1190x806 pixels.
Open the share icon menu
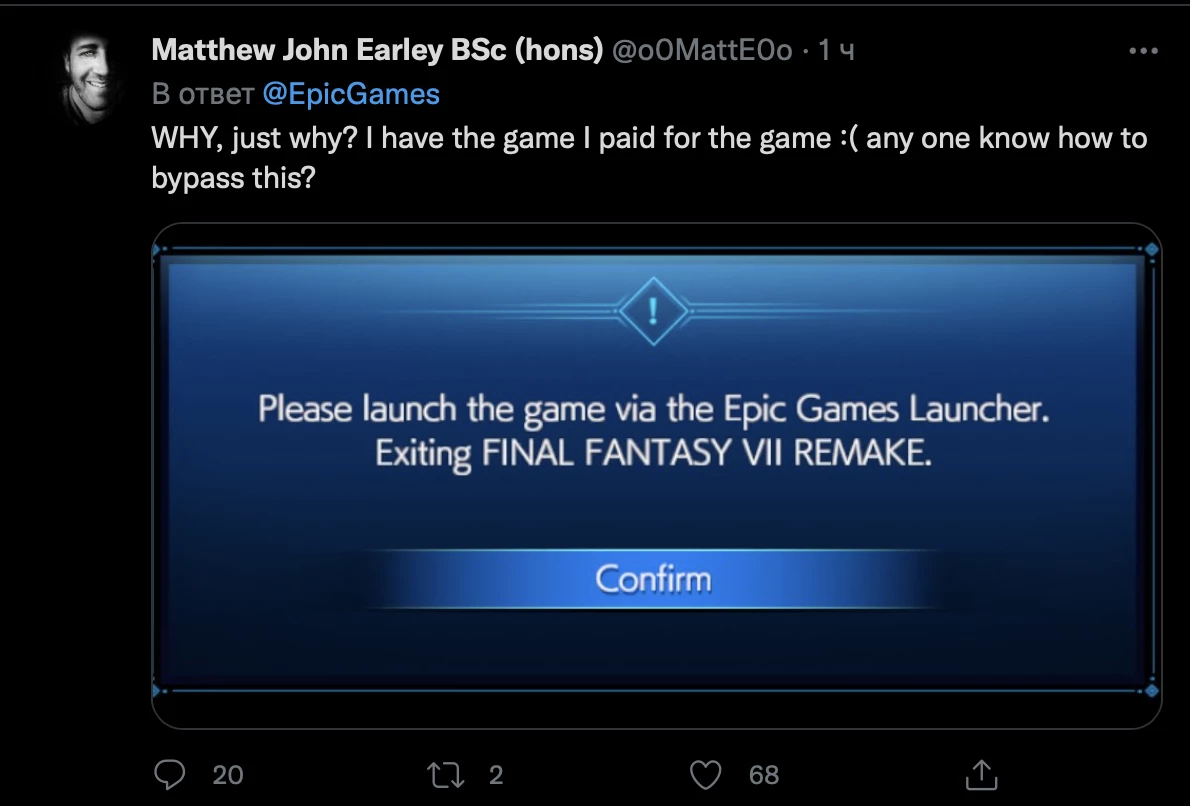tap(981, 774)
